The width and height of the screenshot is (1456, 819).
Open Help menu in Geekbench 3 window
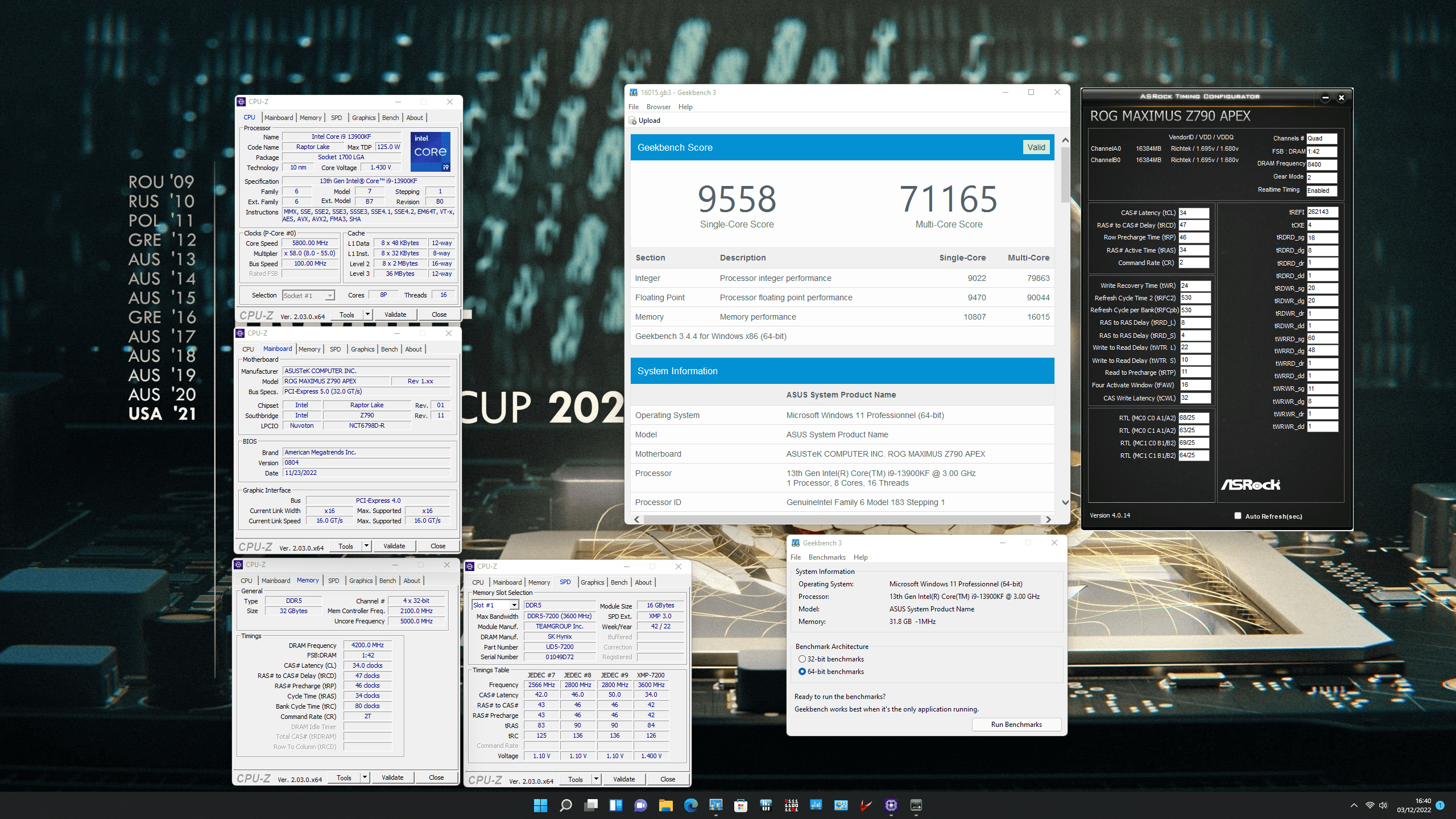pyautogui.click(x=861, y=557)
